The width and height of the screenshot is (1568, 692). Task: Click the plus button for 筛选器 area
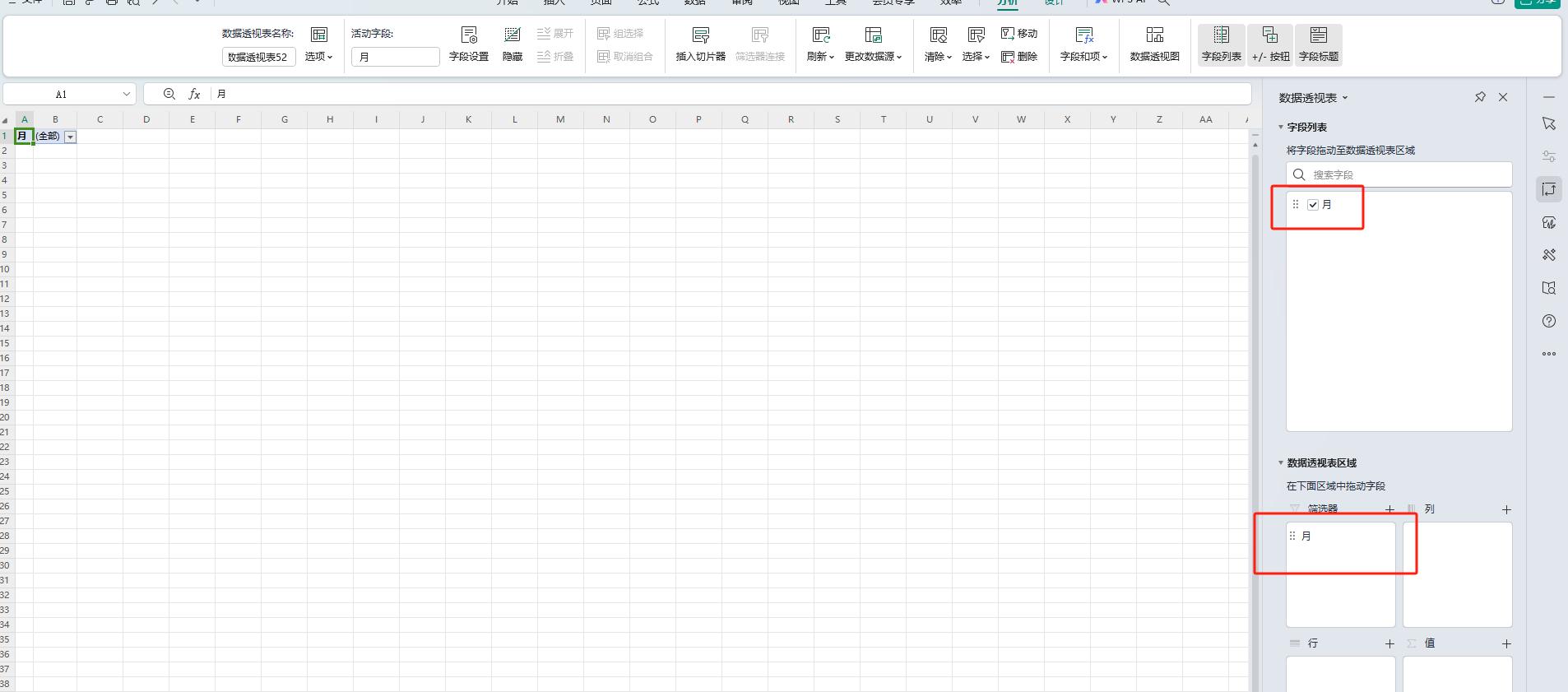coord(1389,509)
